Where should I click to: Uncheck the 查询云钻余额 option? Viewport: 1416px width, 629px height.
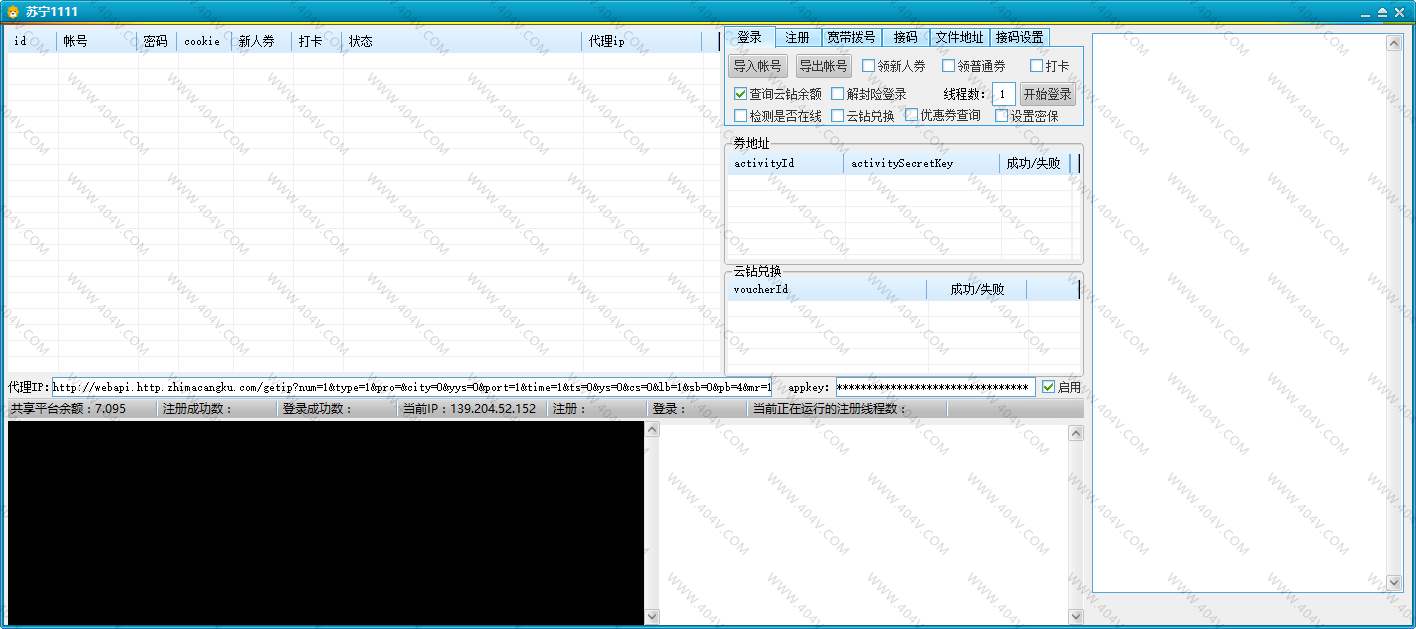[x=741, y=94]
